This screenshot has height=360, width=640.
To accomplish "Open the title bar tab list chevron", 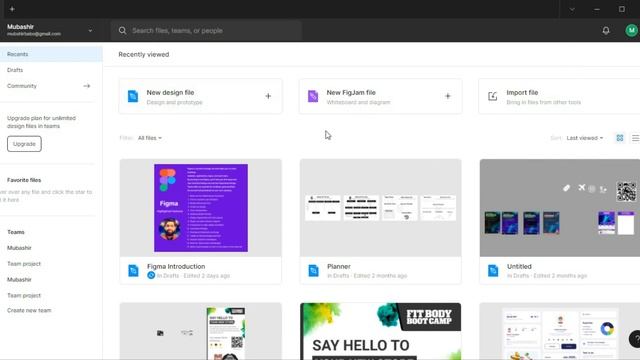I will click(572, 9).
